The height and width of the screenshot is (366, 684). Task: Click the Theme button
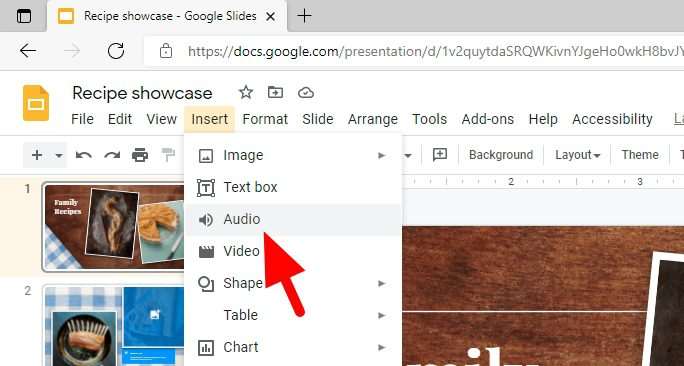click(640, 155)
